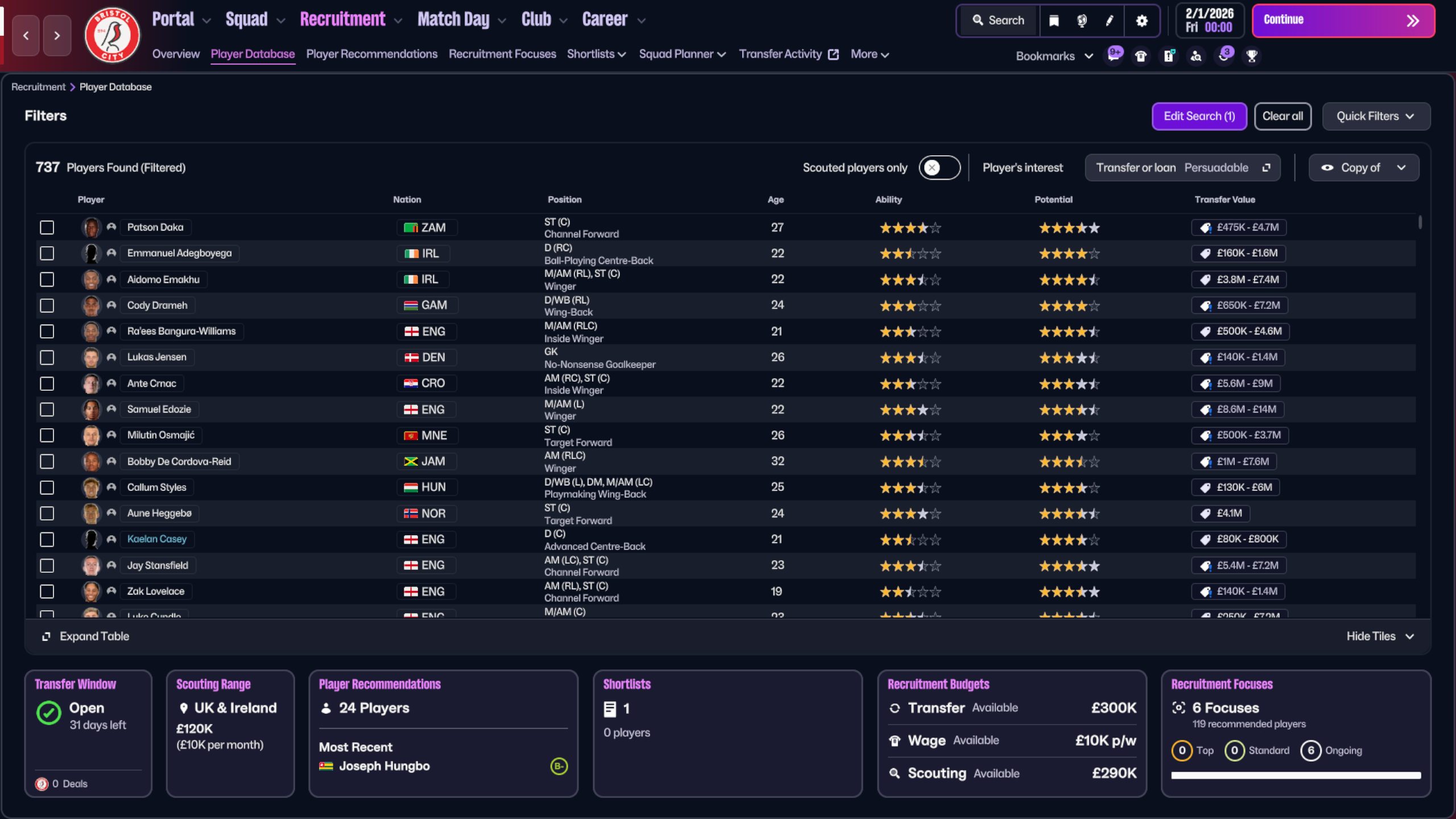
Task: Open the Match Day menu
Action: coord(453,19)
